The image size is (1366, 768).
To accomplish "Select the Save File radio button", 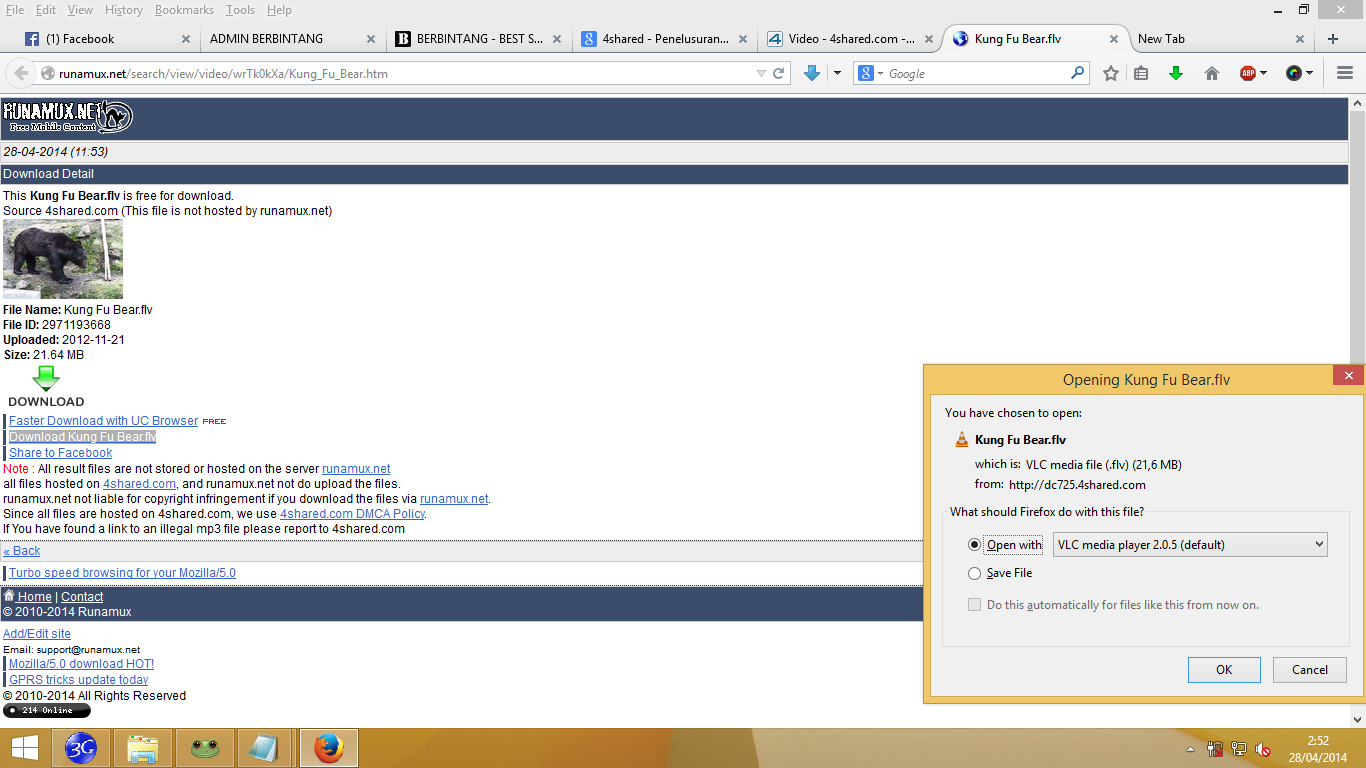I will tap(975, 573).
